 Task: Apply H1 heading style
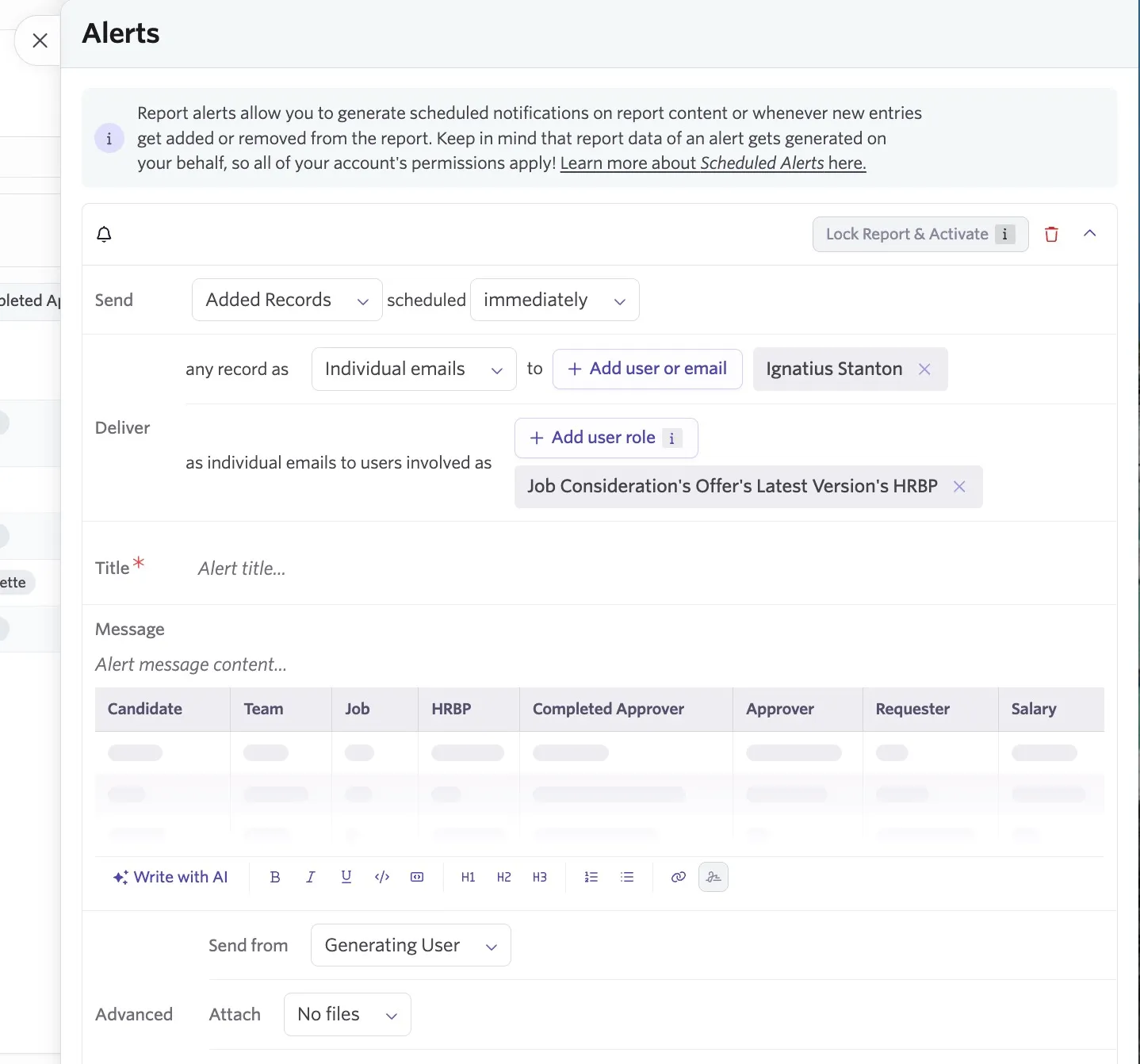(x=469, y=877)
